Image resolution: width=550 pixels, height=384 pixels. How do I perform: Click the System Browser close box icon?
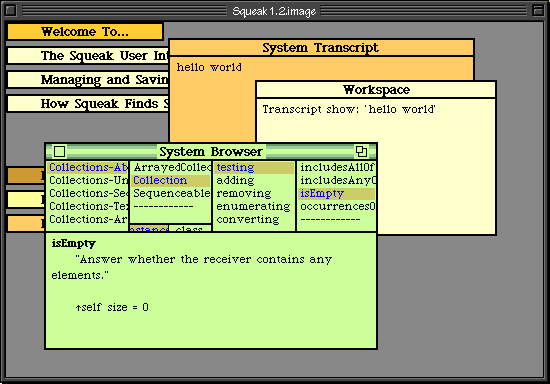point(59,151)
